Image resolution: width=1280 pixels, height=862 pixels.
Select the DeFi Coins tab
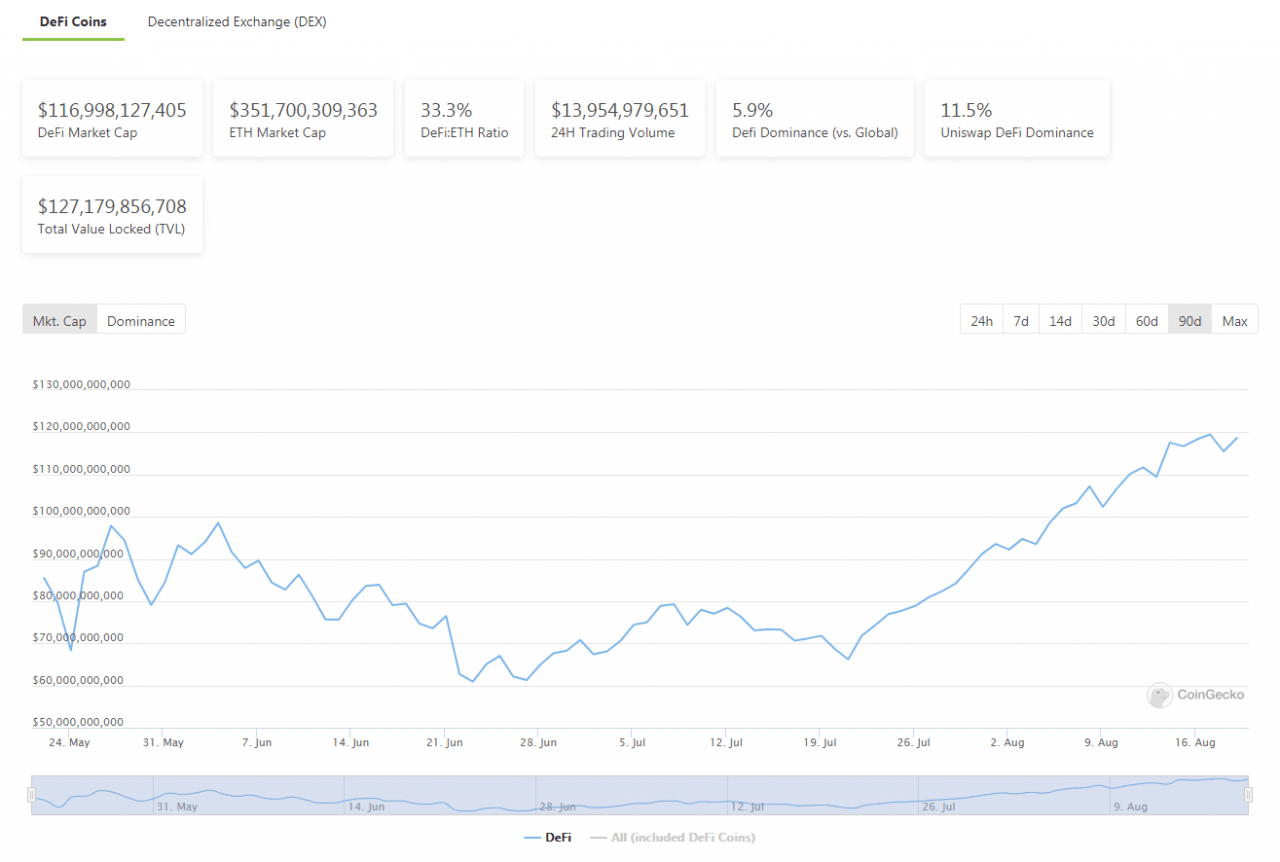(x=73, y=22)
